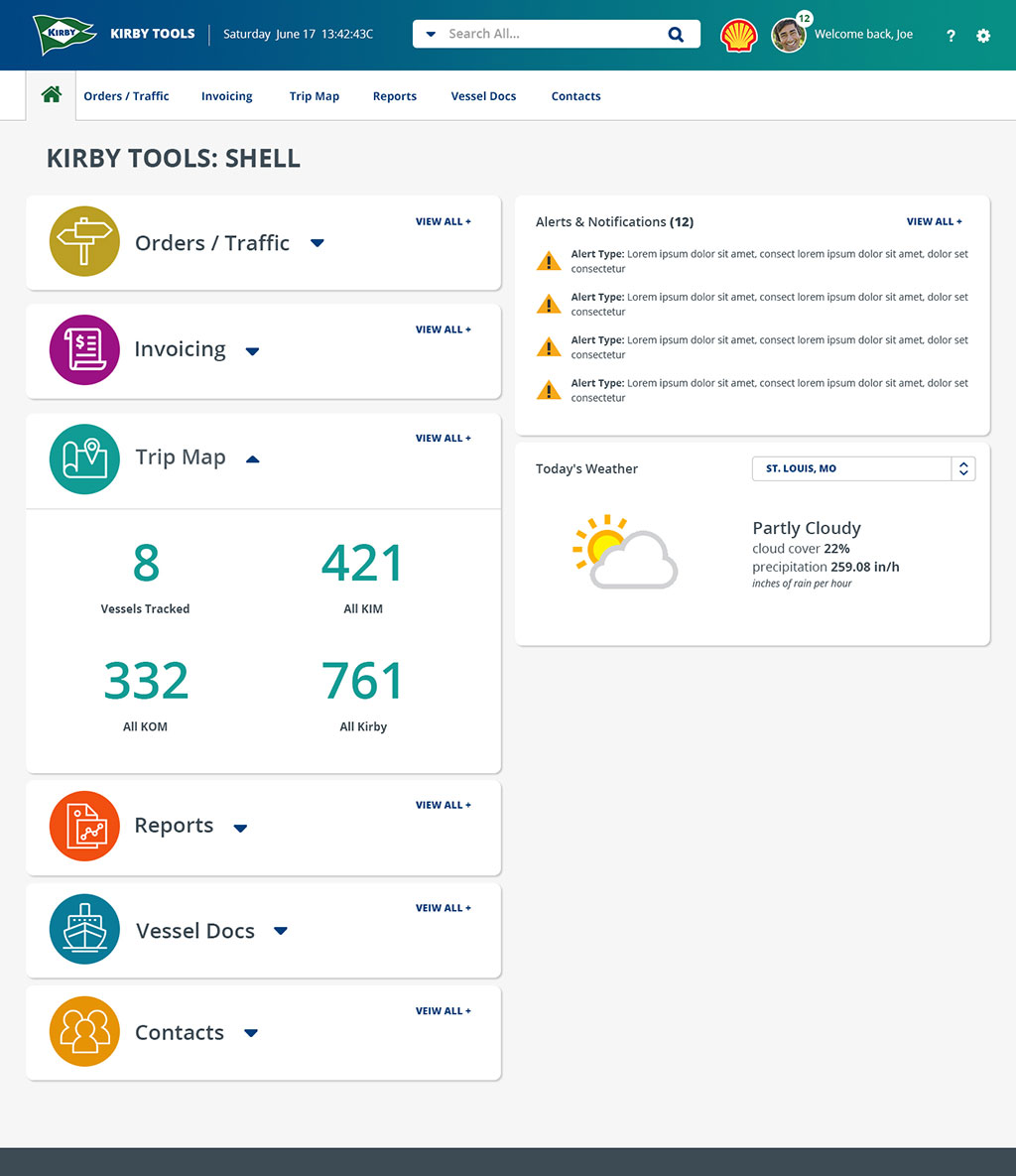Expand the Orders / Traffic section
The image size is (1016, 1176).
317,243
